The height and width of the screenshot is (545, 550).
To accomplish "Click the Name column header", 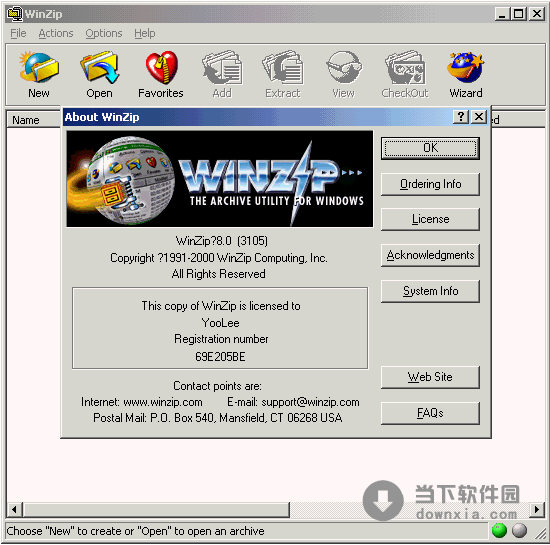I will [34, 120].
